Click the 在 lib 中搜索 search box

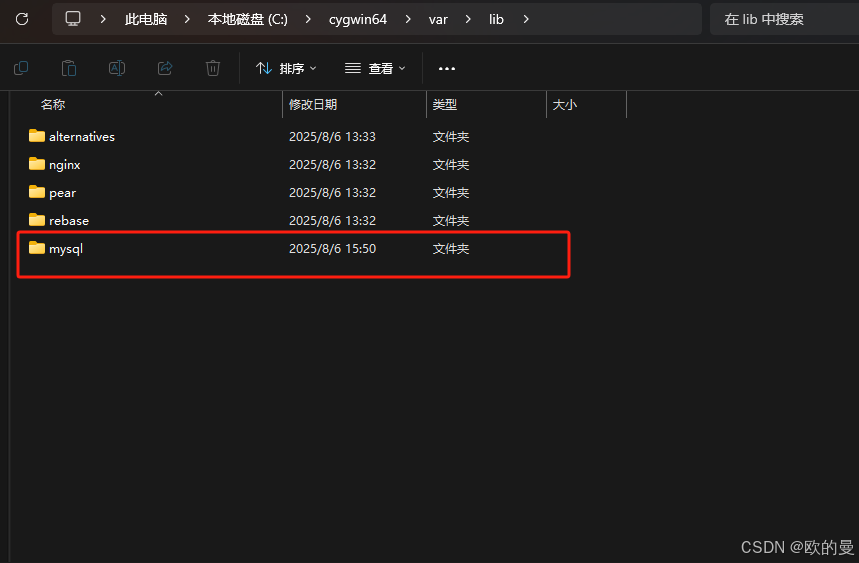[784, 19]
